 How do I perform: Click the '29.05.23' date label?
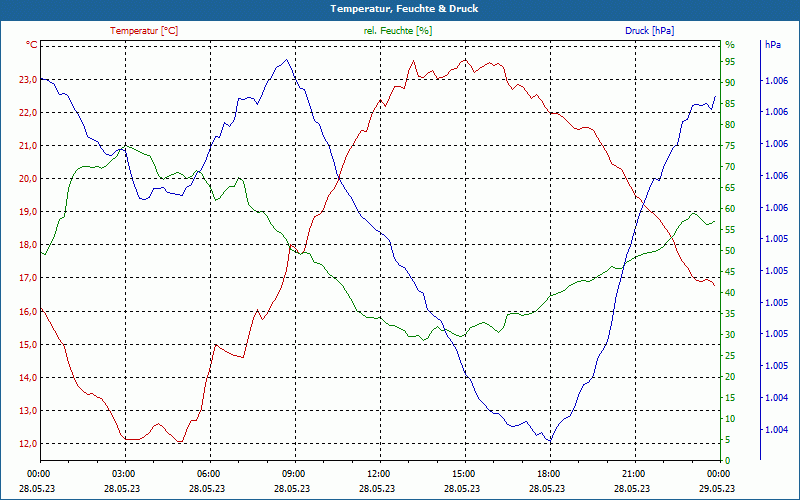718,488
